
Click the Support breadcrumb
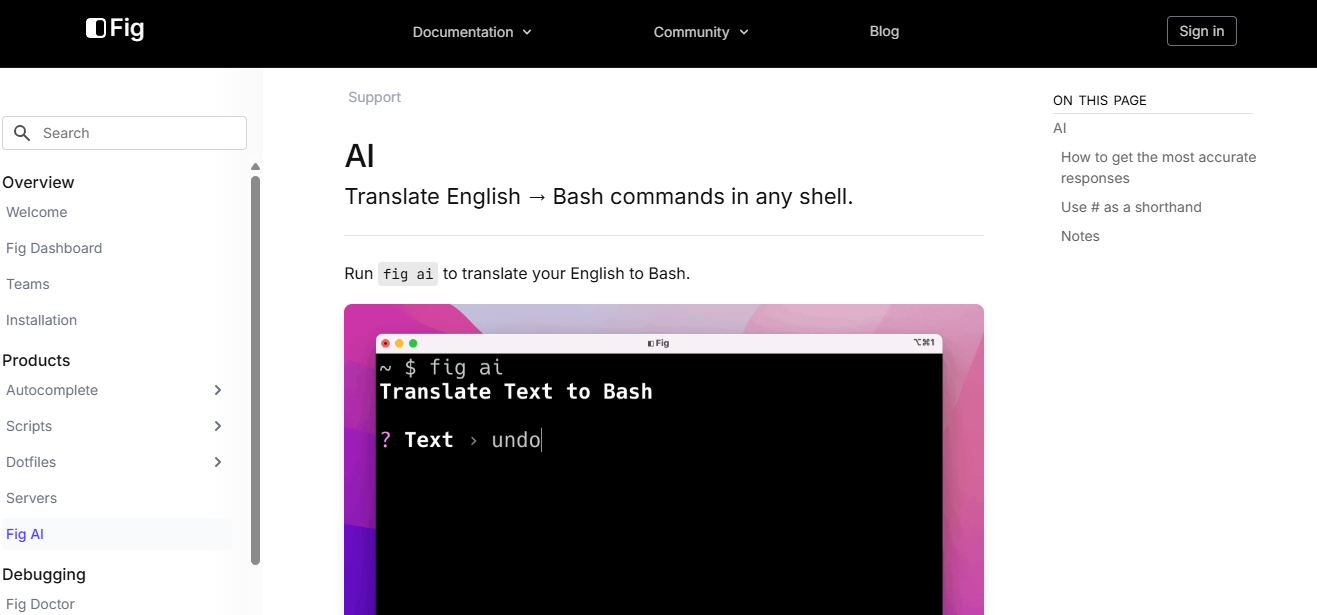coord(374,97)
